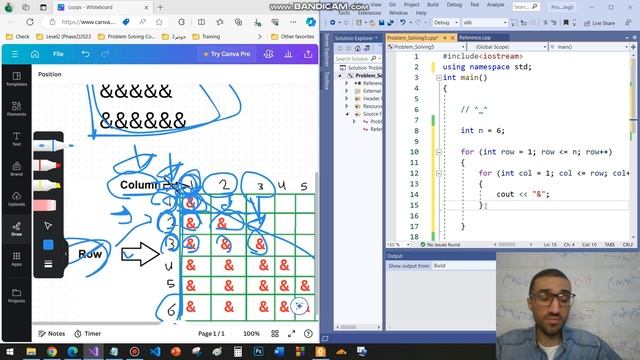Viewport: 640px width, 360px height.
Task: Open x86 platform dropdown
Action: click(484, 22)
